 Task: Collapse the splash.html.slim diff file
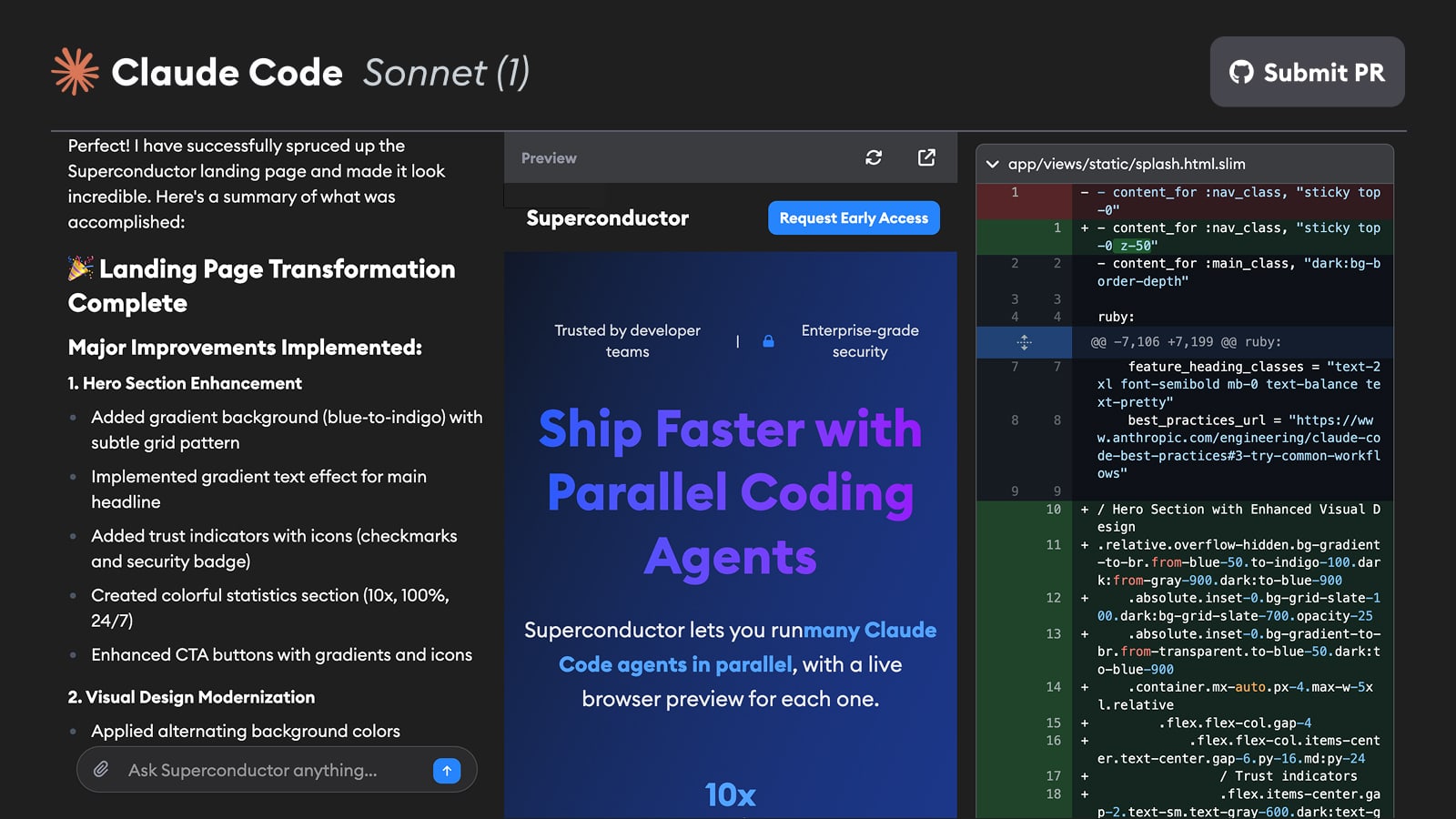992,165
